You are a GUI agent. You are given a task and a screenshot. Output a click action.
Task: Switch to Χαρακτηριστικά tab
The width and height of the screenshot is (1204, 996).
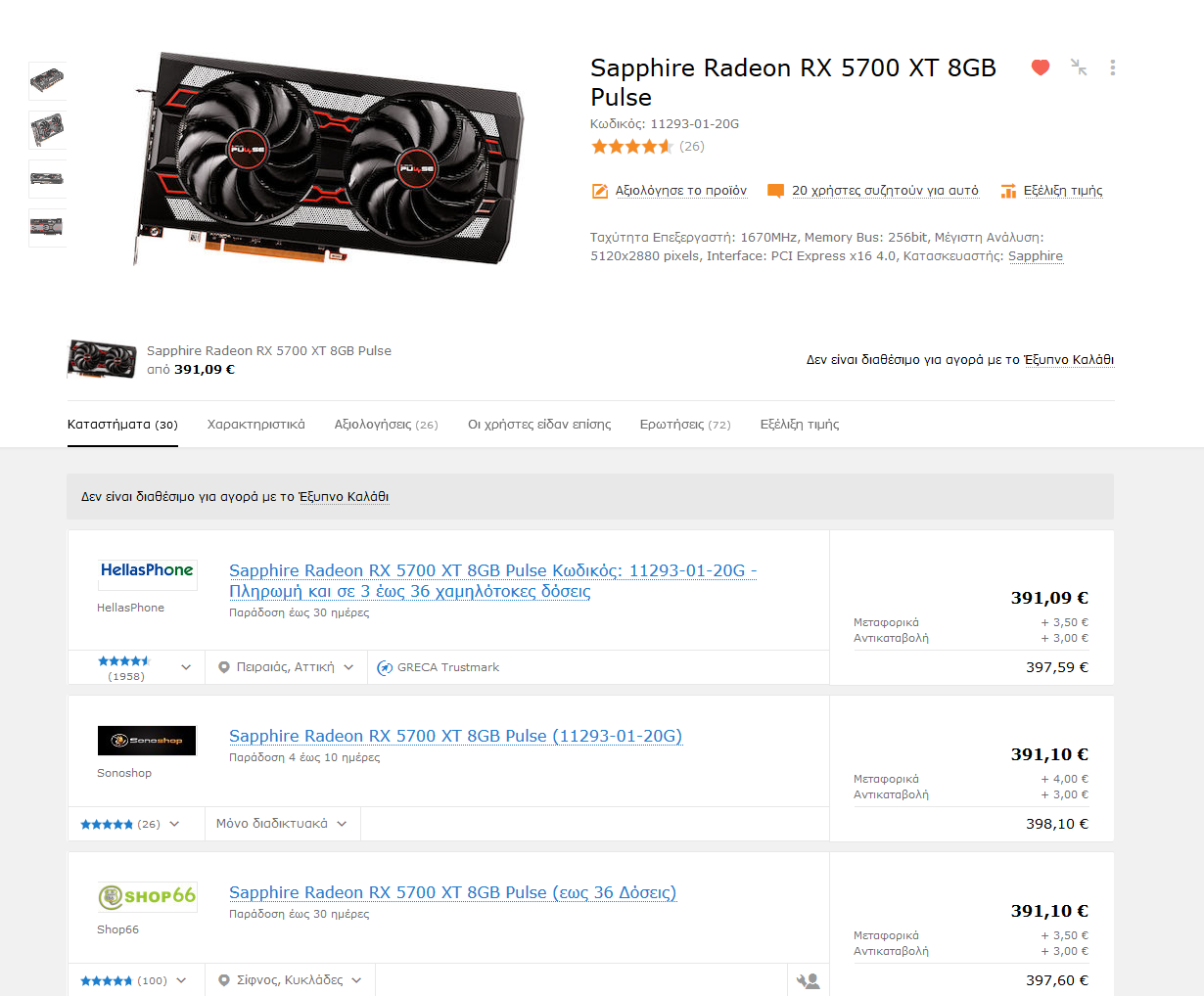256,425
